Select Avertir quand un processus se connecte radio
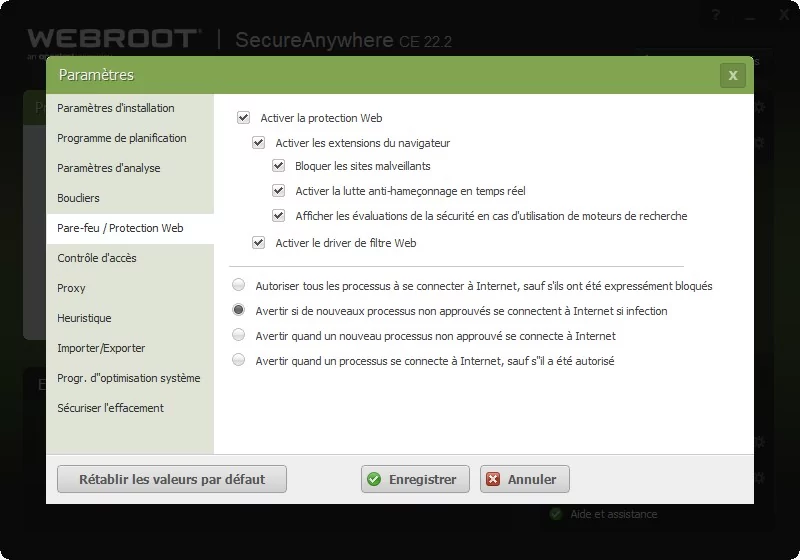 pyautogui.click(x=238, y=360)
